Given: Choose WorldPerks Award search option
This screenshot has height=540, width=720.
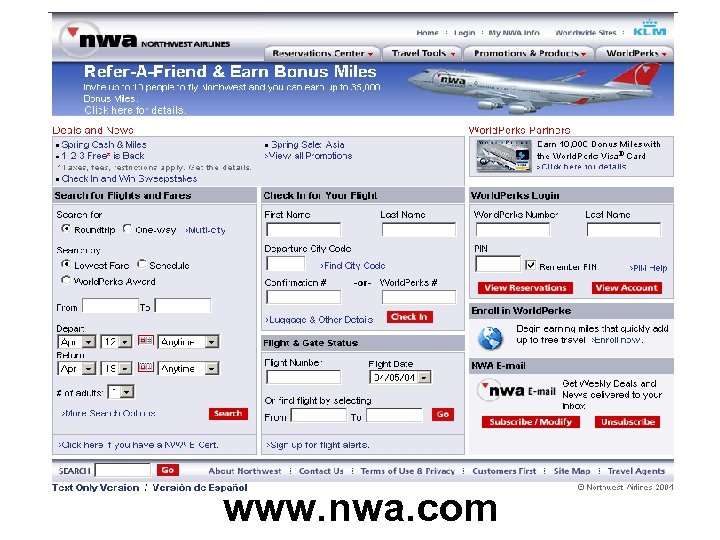Looking at the screenshot, I should coord(66,280).
